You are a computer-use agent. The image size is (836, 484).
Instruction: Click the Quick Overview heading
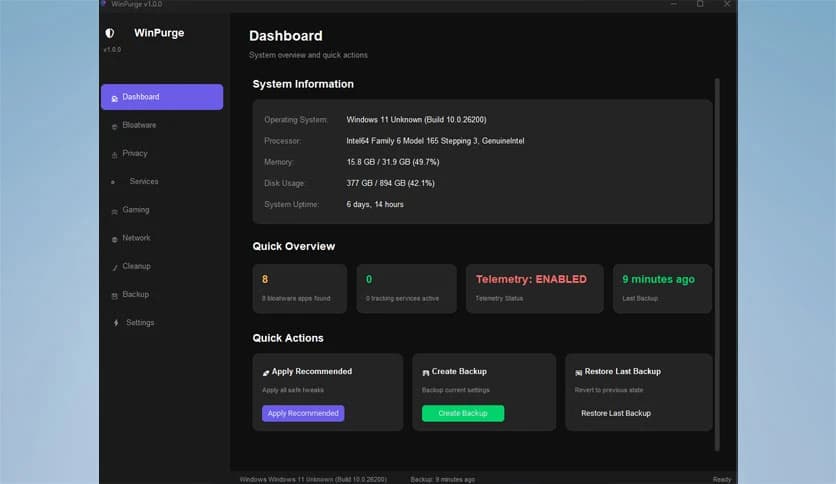tap(294, 247)
